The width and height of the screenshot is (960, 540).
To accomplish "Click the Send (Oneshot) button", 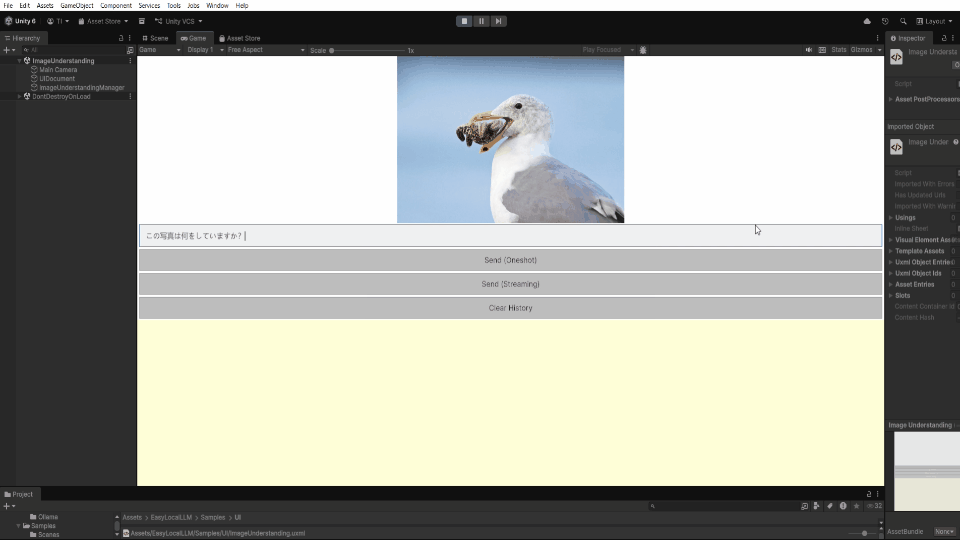I will pos(511,260).
